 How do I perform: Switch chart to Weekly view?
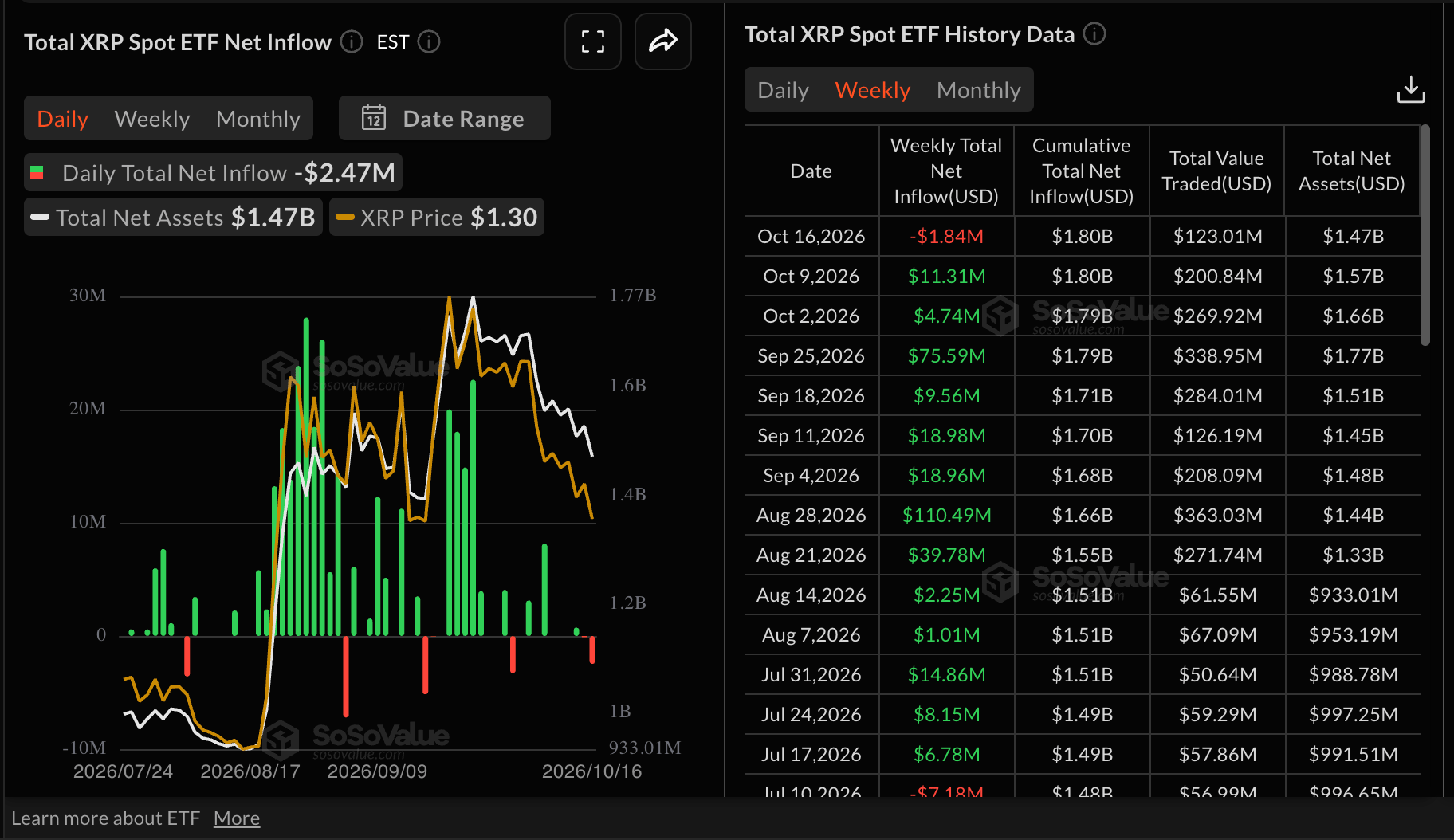pyautogui.click(x=152, y=119)
